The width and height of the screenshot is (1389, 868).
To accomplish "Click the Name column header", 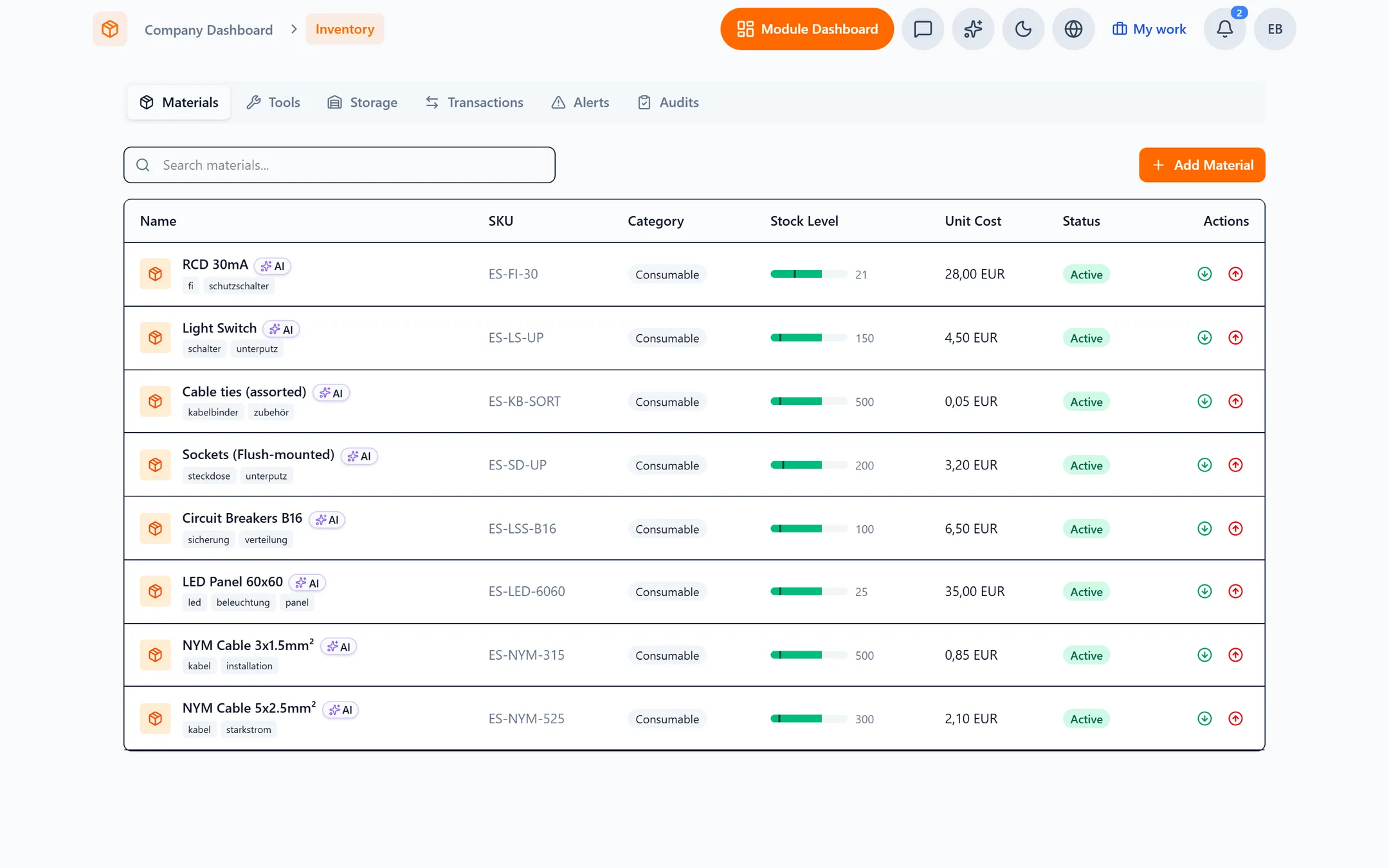I will point(158,221).
